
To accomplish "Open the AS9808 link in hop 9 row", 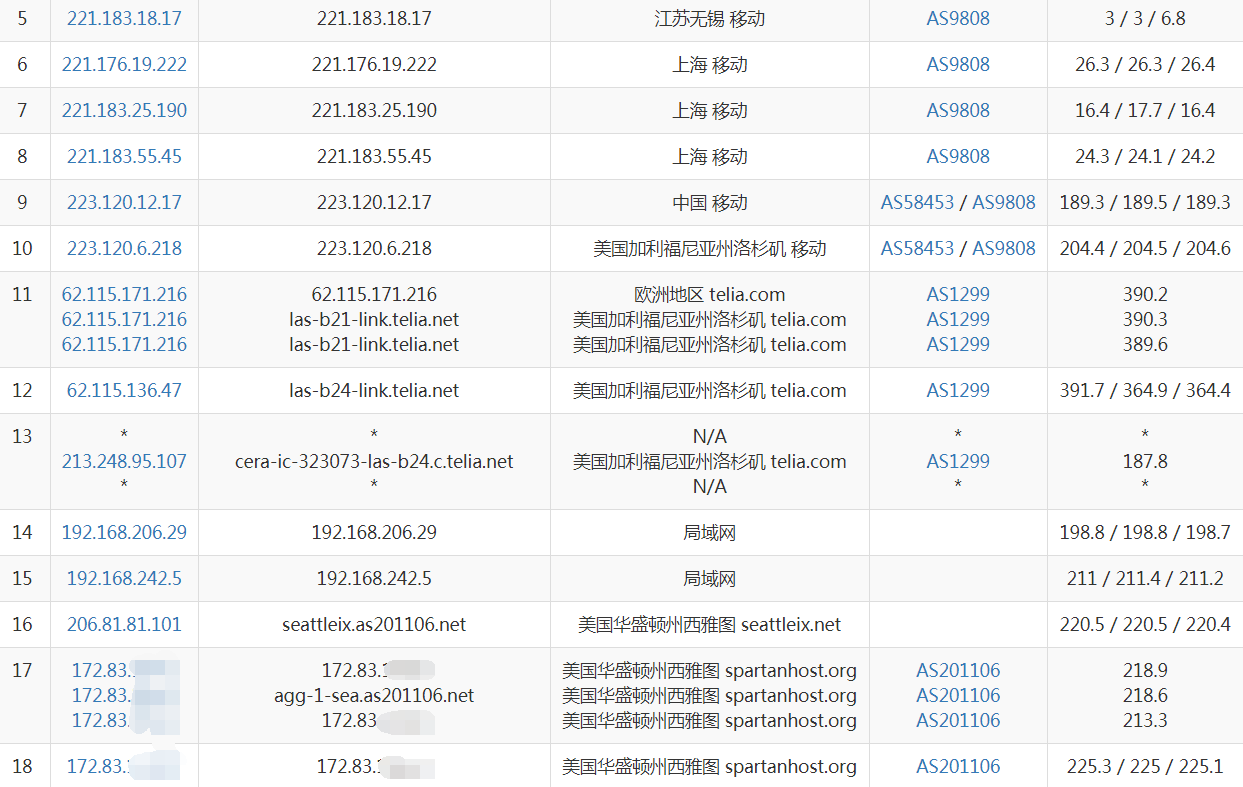I will click(1004, 203).
